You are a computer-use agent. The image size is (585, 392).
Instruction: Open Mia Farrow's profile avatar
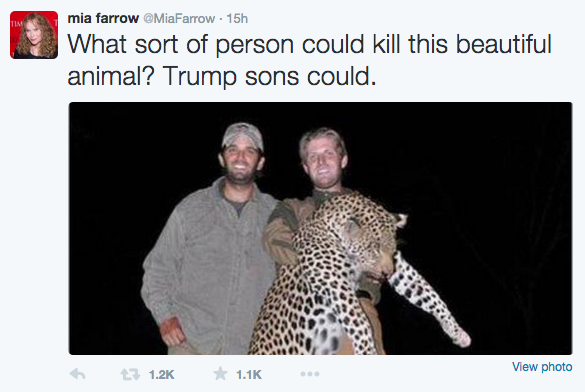[34, 35]
